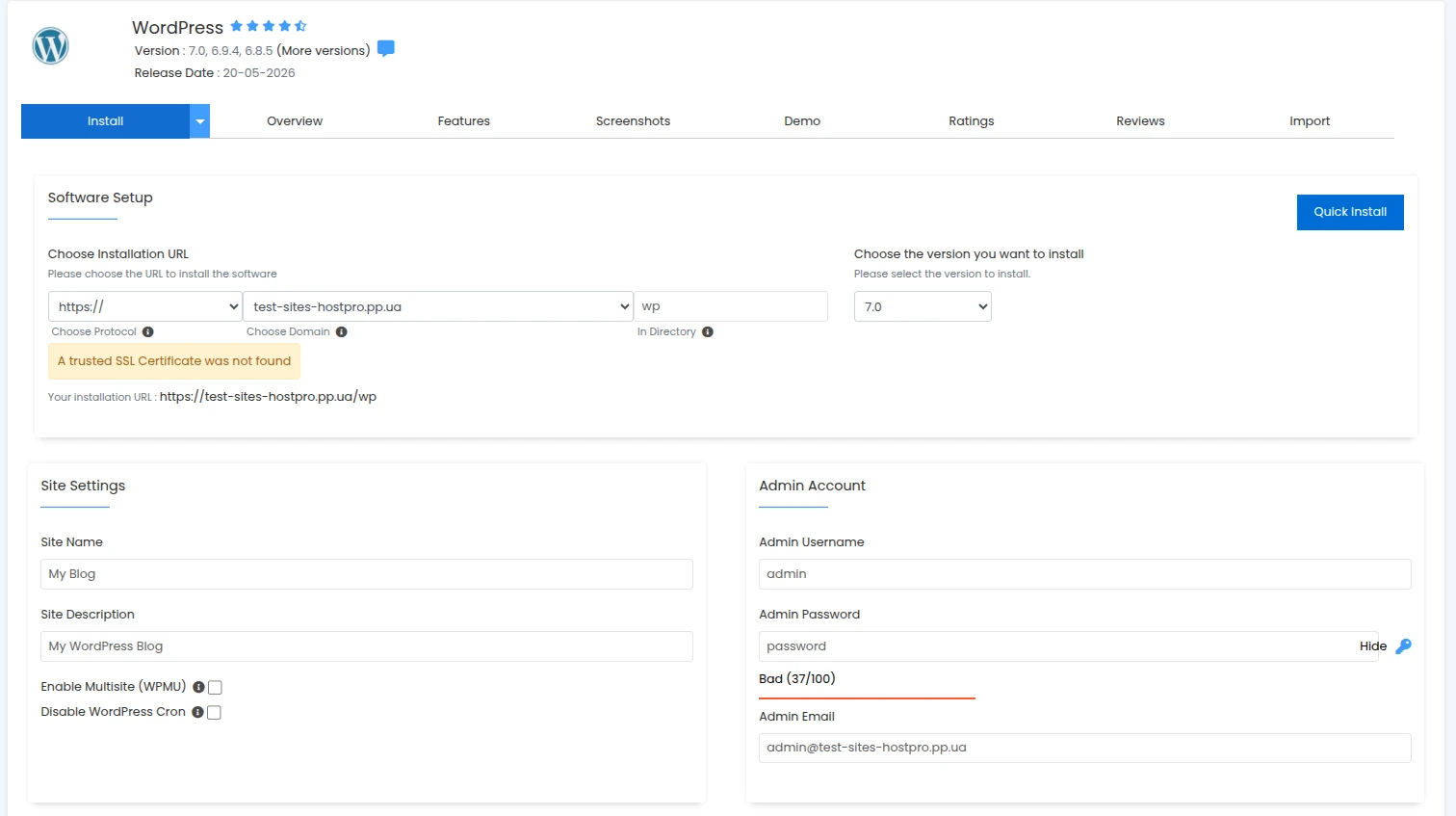
Task: Click the More versions link
Action: 324,51
